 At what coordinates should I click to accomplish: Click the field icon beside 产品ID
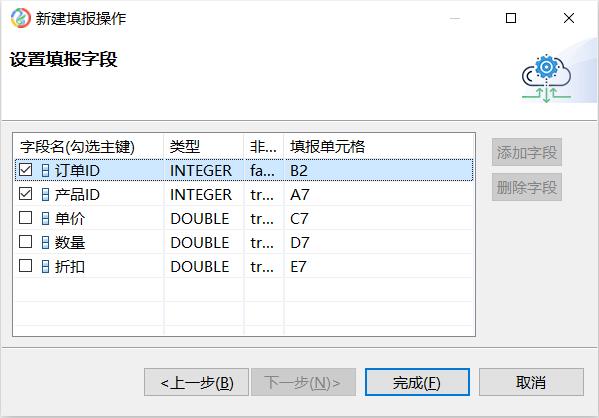tap(45, 194)
